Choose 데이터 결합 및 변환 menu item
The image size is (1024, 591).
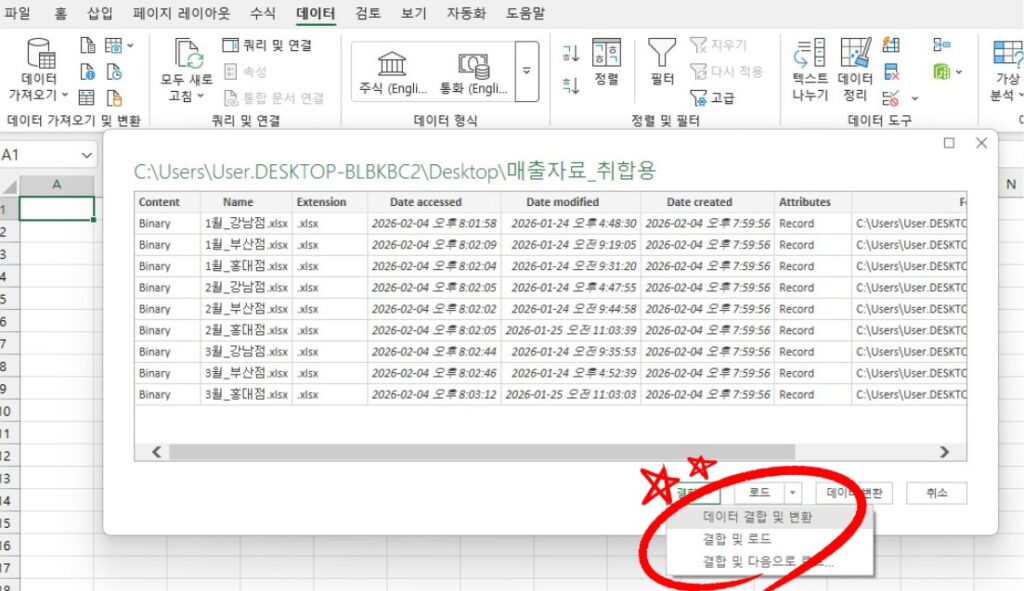(757, 518)
